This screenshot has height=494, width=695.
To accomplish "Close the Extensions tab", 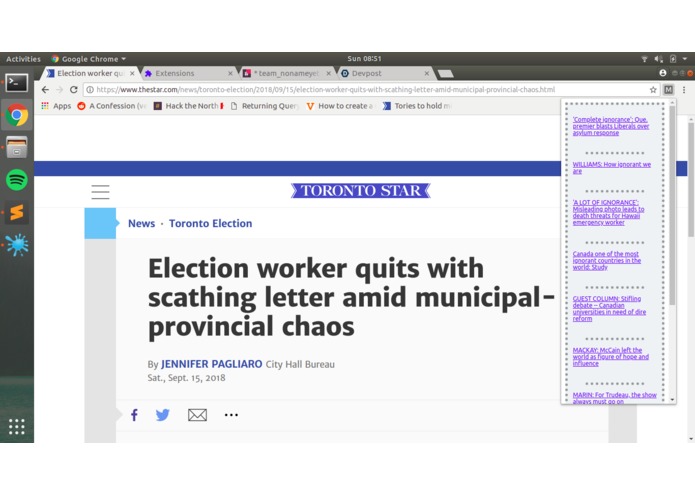I will click(230, 74).
